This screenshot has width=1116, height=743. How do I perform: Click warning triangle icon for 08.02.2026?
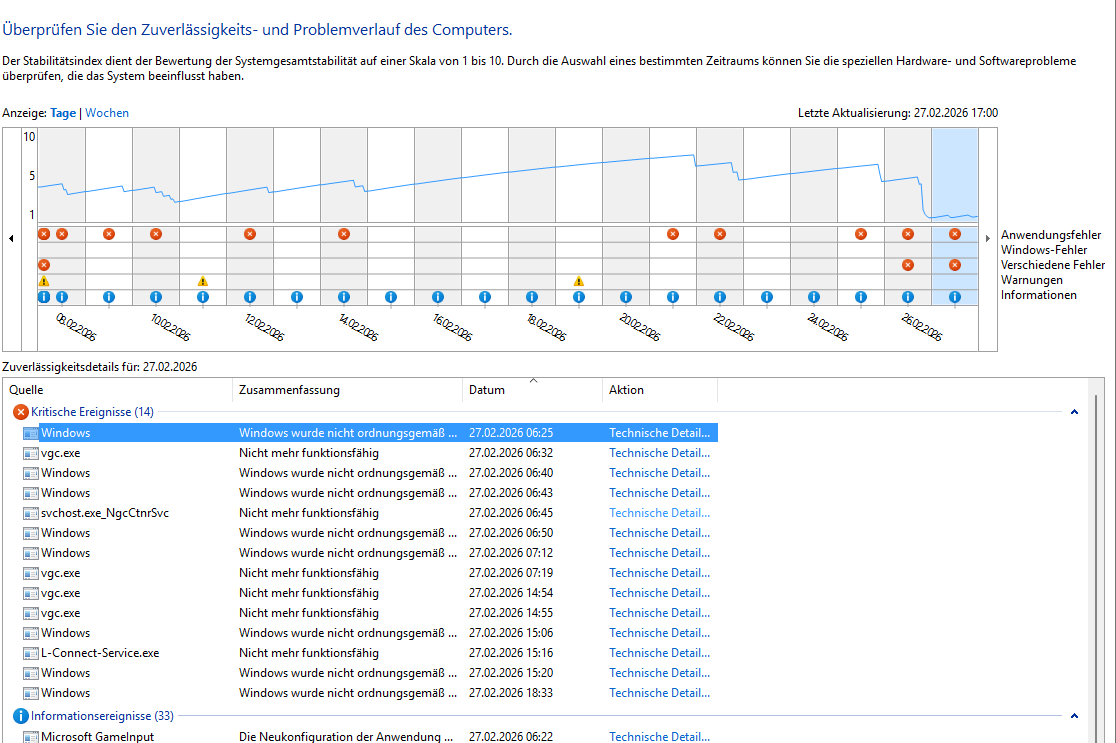click(x=44, y=281)
